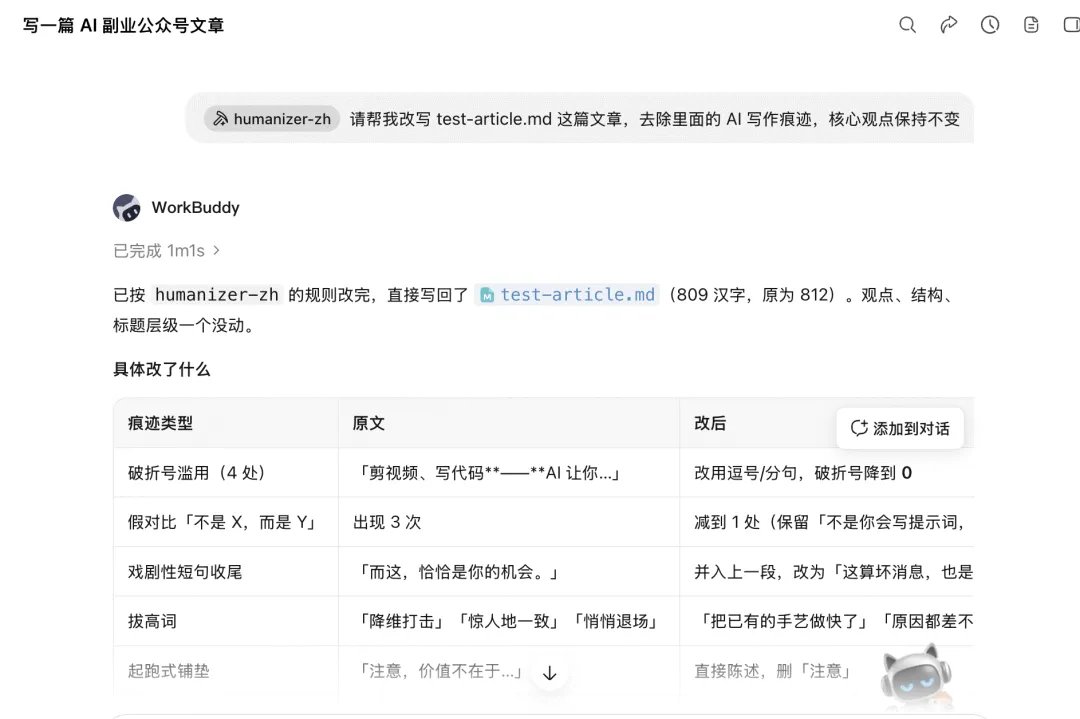Click the '改用逗号/分句，破折号降到 0' cell
Viewport: 1080px width, 719px height.
coord(827,472)
